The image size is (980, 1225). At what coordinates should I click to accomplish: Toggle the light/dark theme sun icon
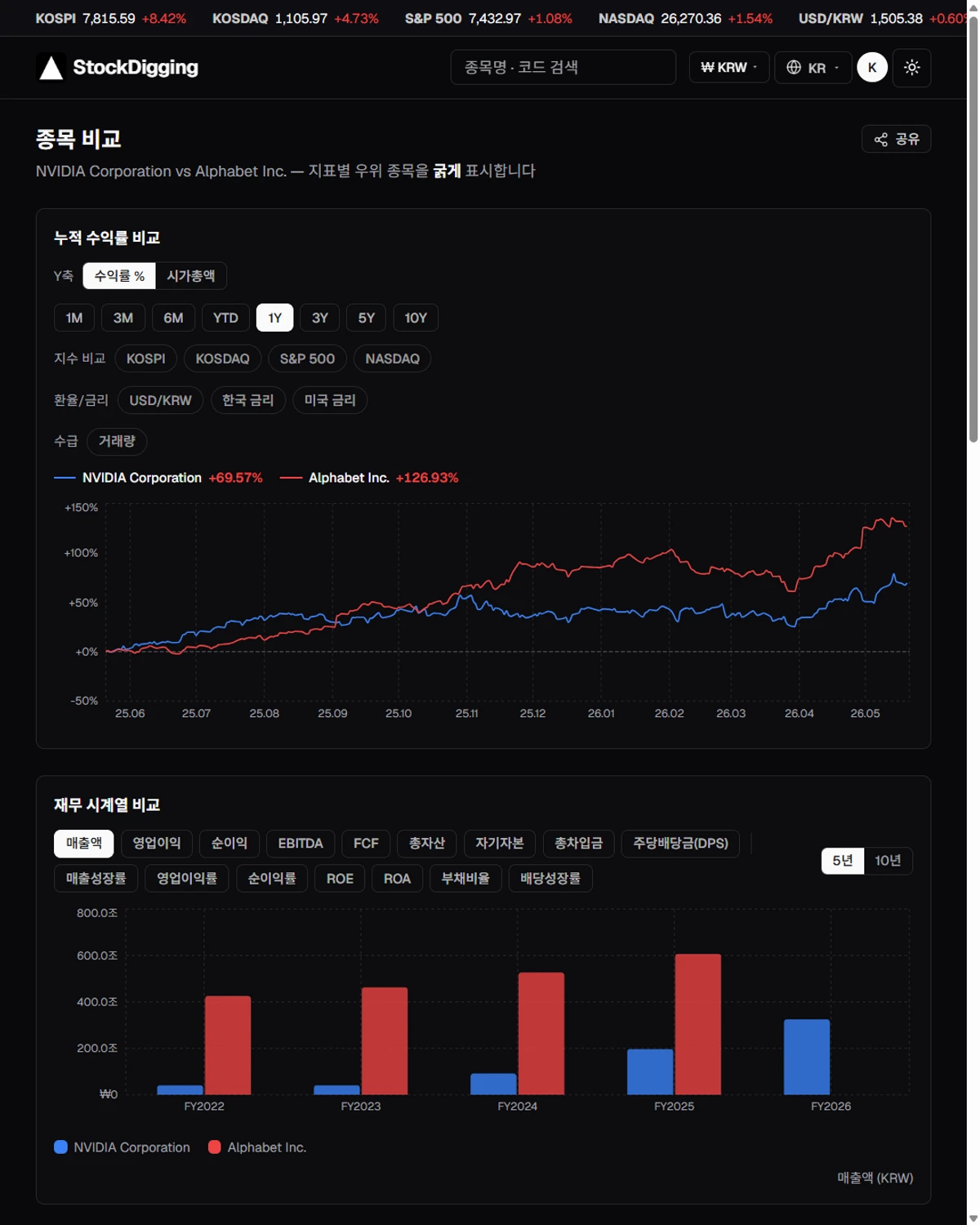(912, 68)
